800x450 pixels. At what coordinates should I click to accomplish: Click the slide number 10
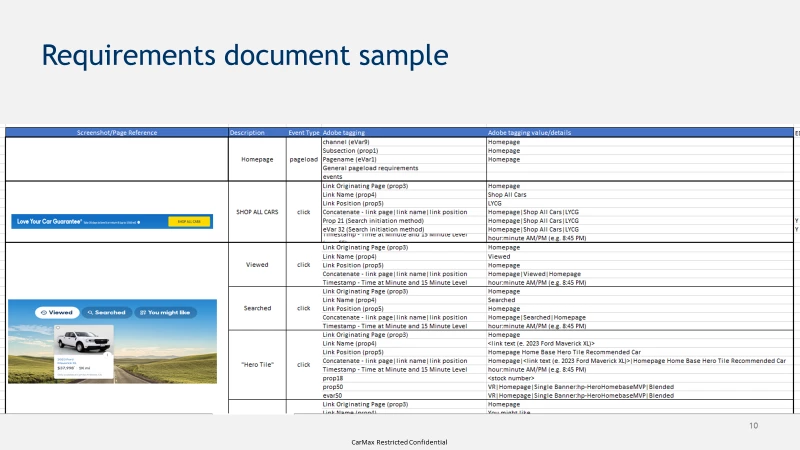tap(754, 426)
